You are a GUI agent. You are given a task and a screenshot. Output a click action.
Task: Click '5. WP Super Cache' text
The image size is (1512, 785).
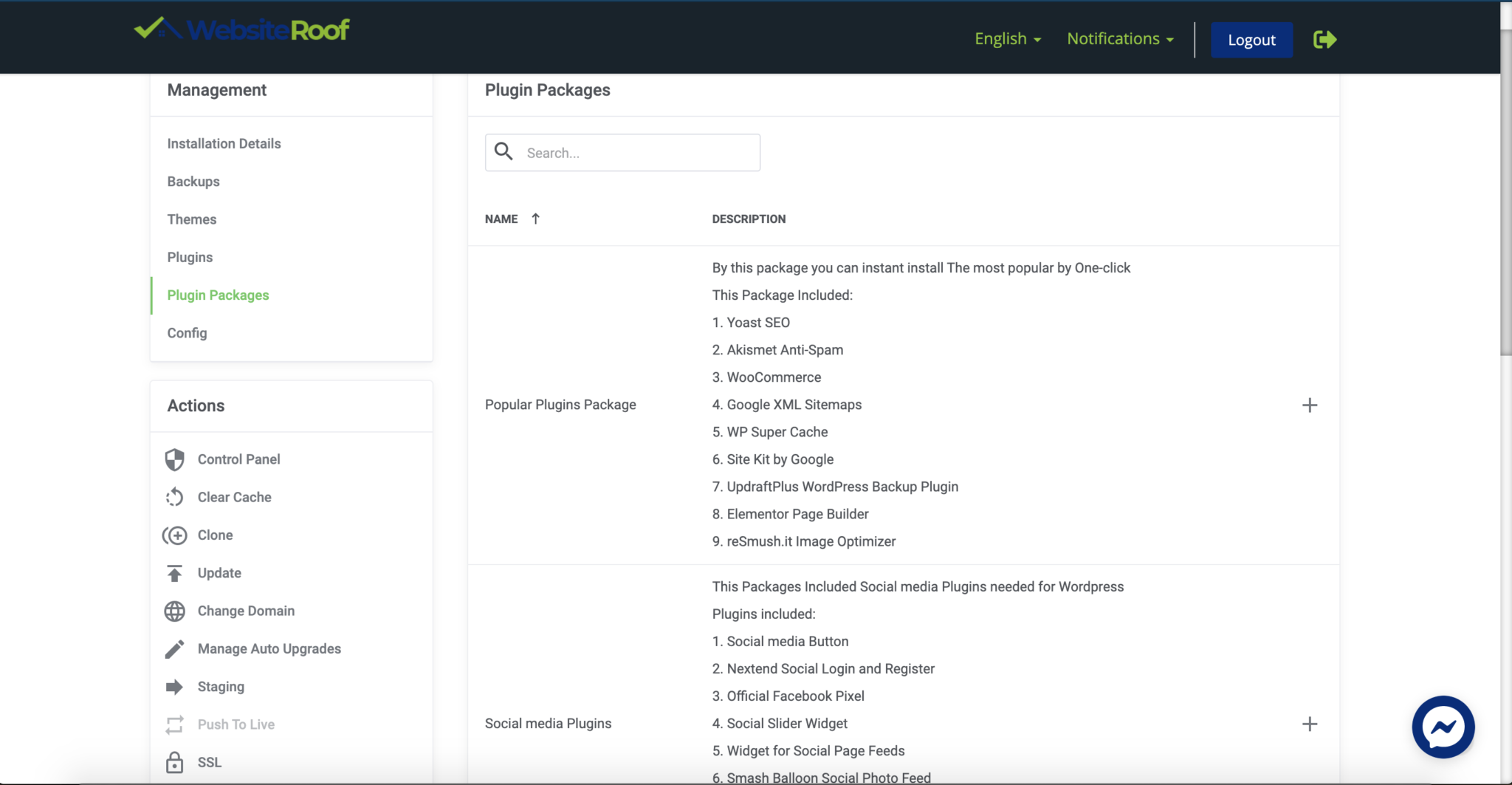click(x=770, y=432)
